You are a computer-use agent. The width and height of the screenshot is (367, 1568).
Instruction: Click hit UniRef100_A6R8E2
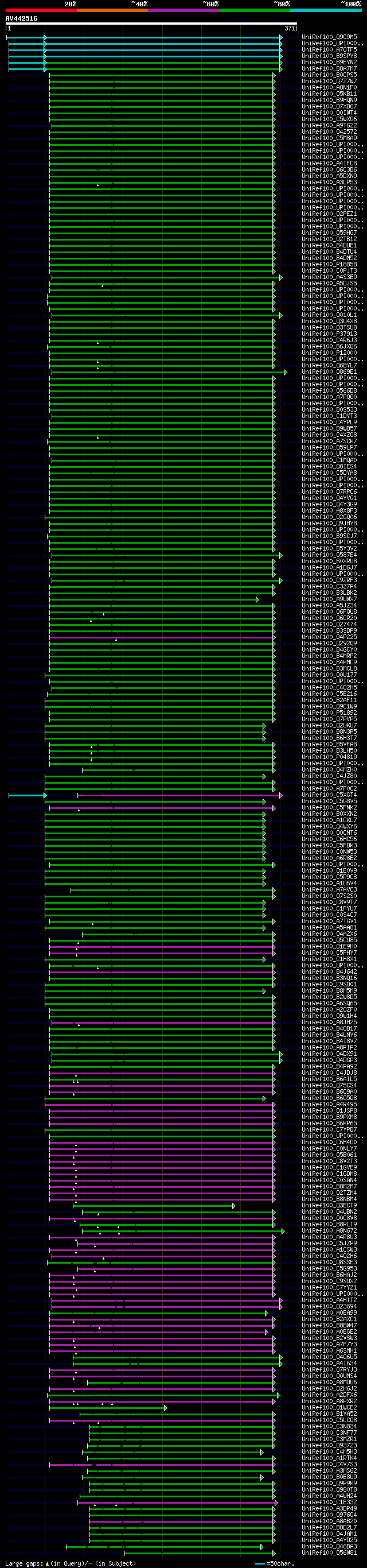pos(329,858)
